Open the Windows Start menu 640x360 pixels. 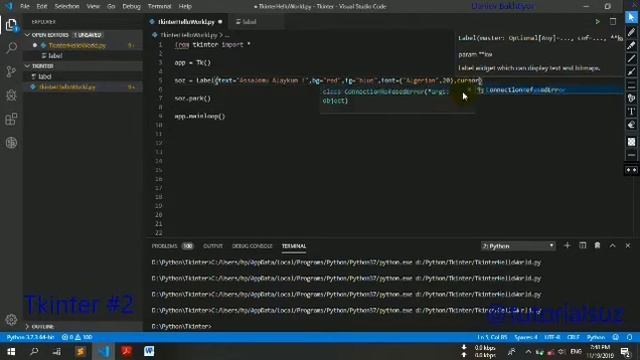coord(11,351)
